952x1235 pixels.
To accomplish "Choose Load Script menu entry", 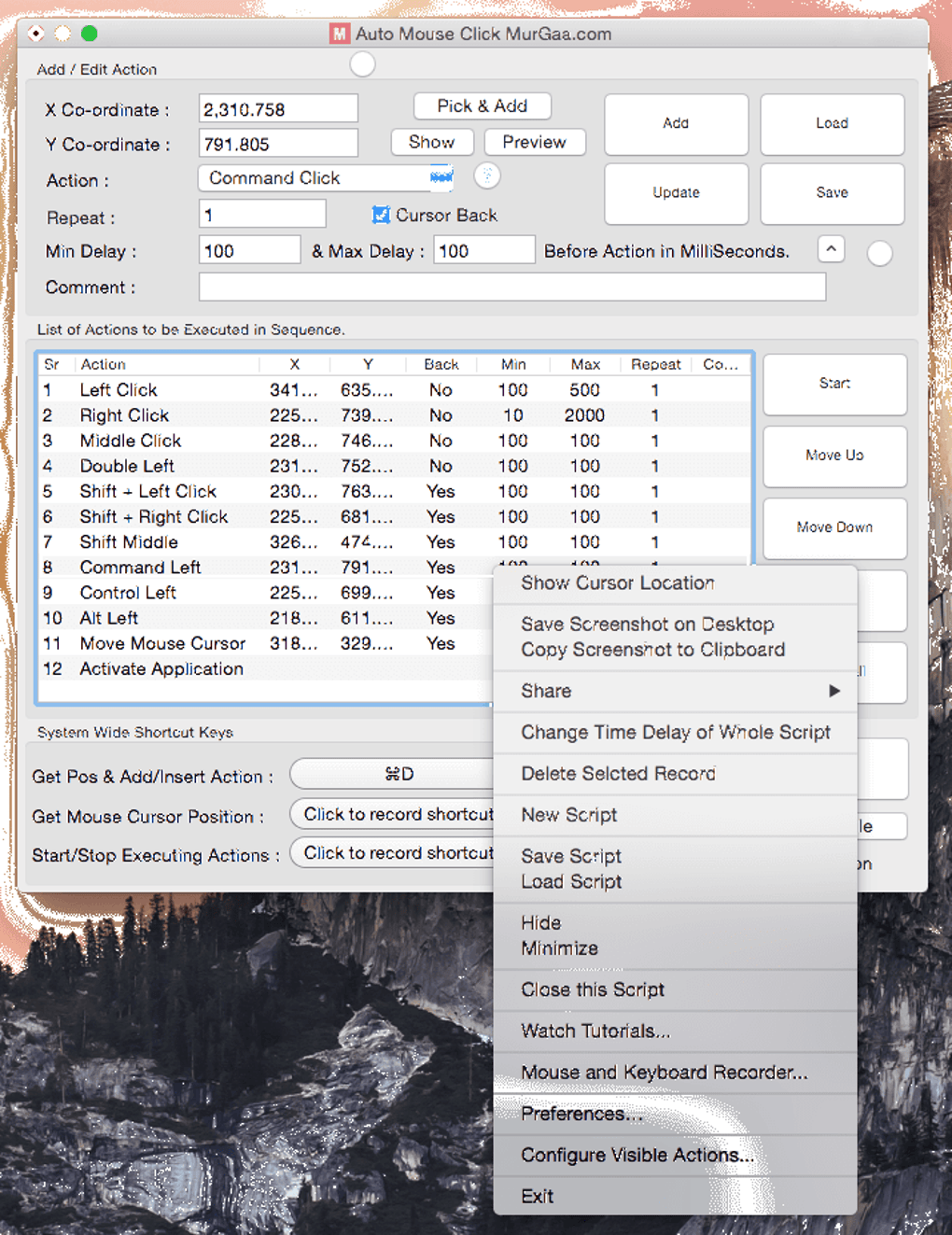I will [675, 881].
